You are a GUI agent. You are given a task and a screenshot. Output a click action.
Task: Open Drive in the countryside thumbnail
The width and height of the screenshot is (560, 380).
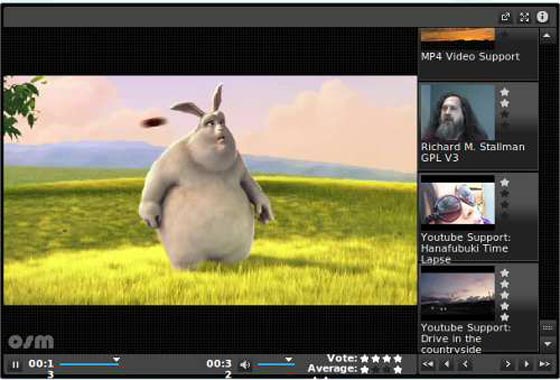coord(458,293)
